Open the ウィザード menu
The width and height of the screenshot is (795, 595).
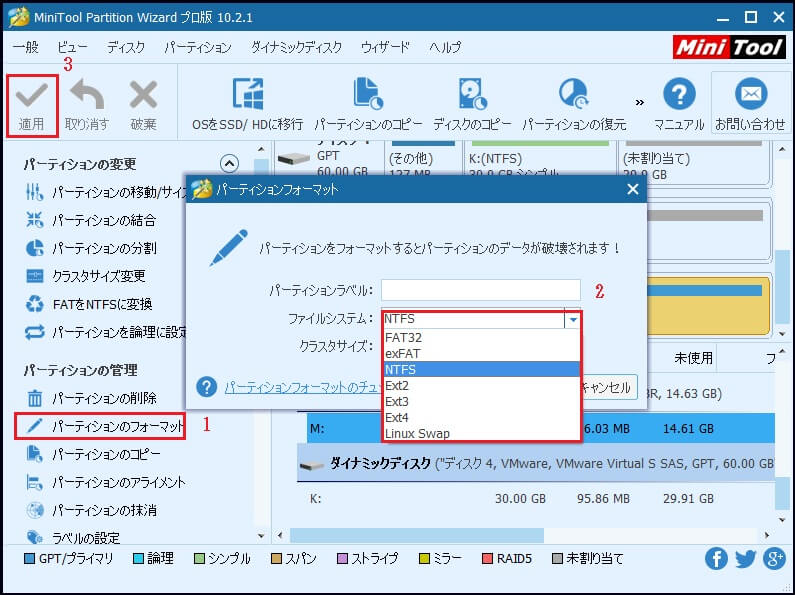385,47
